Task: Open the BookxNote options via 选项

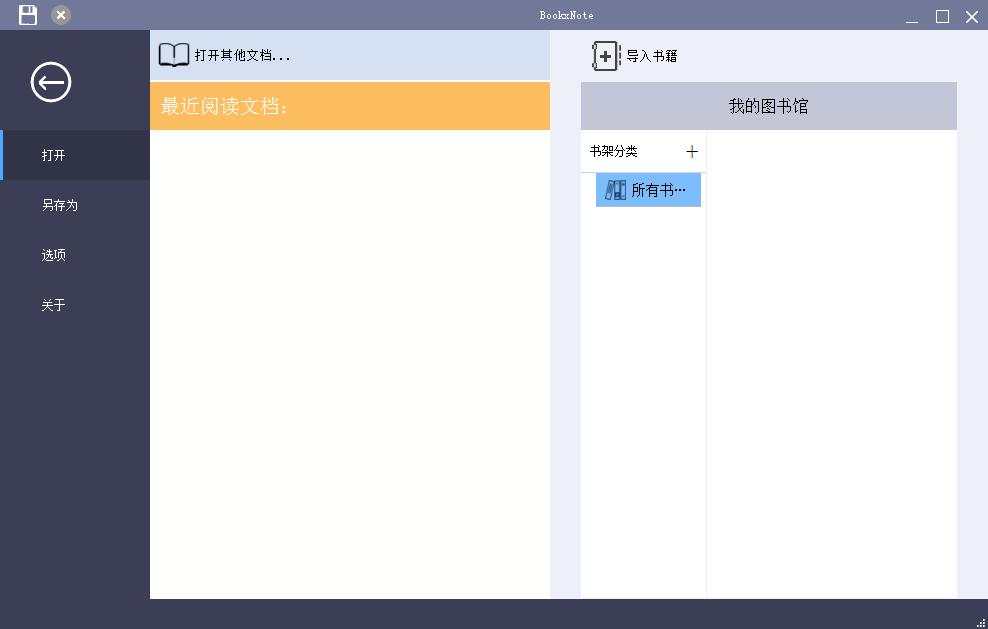Action: 53,255
